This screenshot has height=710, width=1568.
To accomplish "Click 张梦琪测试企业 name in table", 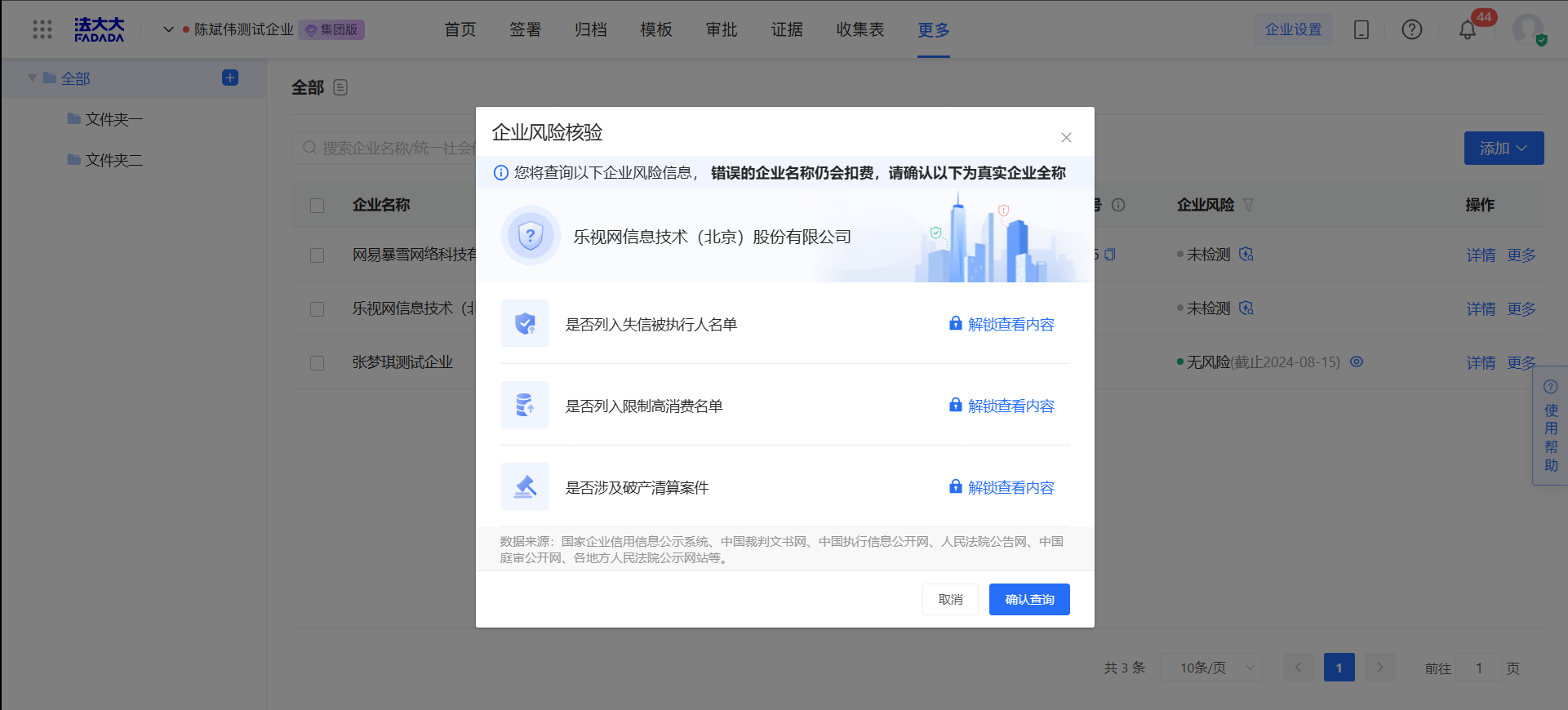I will coord(402,362).
